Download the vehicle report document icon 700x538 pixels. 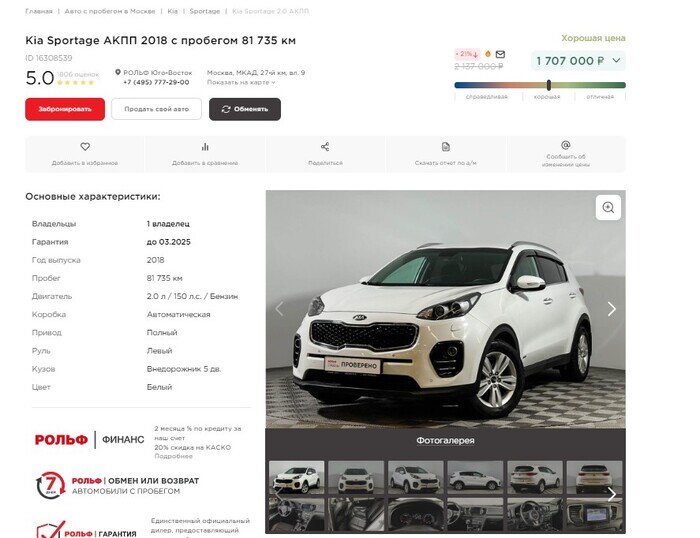click(446, 146)
